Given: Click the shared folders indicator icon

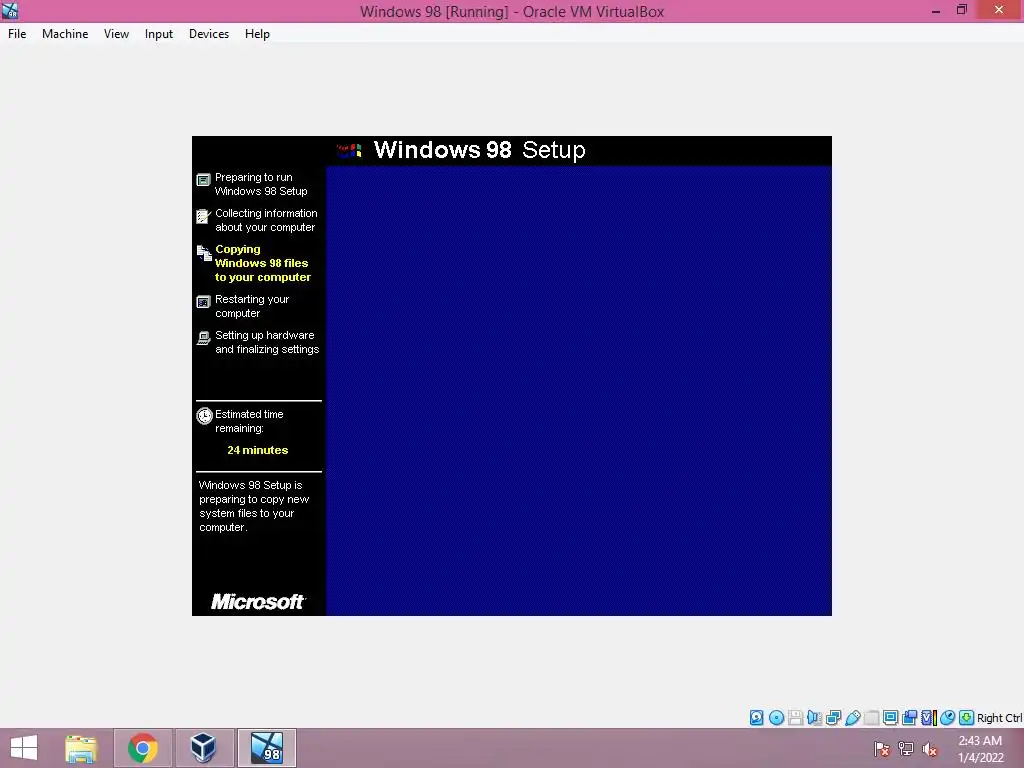Looking at the screenshot, I should coord(871,718).
